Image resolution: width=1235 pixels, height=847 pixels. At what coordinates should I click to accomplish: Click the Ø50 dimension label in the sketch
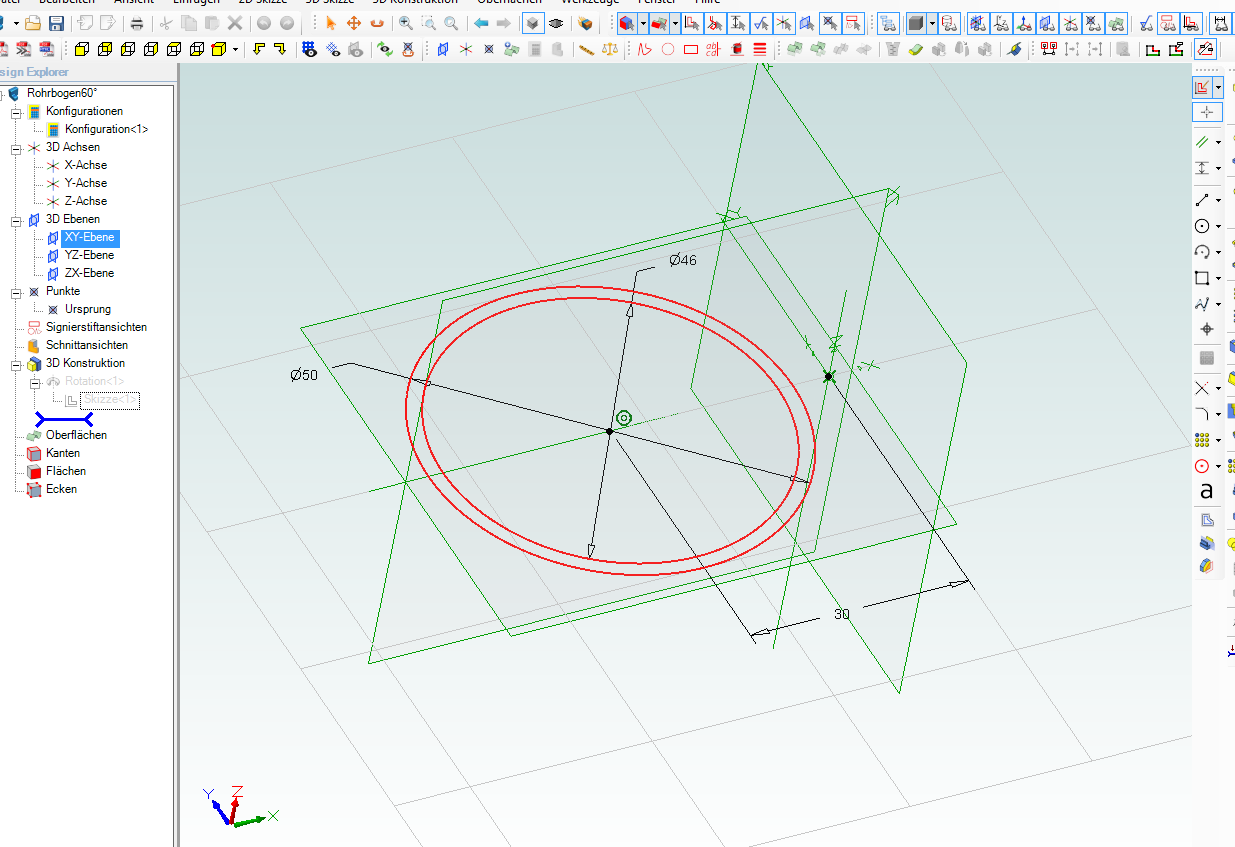(x=304, y=375)
